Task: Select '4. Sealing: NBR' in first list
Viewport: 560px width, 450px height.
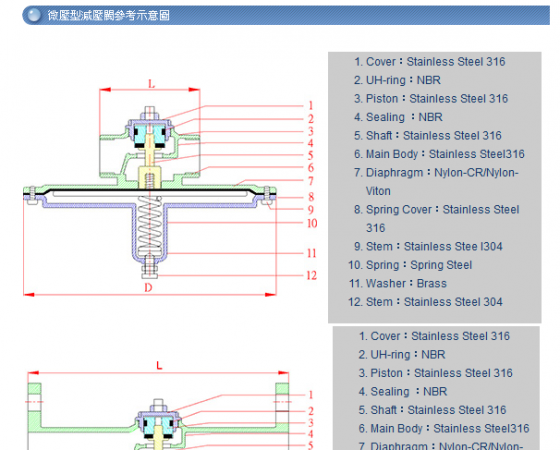Action: [x=398, y=117]
